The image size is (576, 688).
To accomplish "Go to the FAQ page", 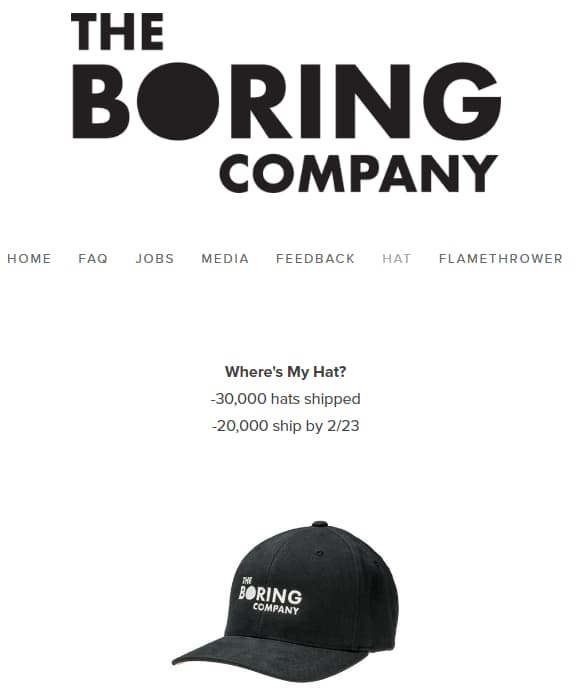I will (x=93, y=258).
